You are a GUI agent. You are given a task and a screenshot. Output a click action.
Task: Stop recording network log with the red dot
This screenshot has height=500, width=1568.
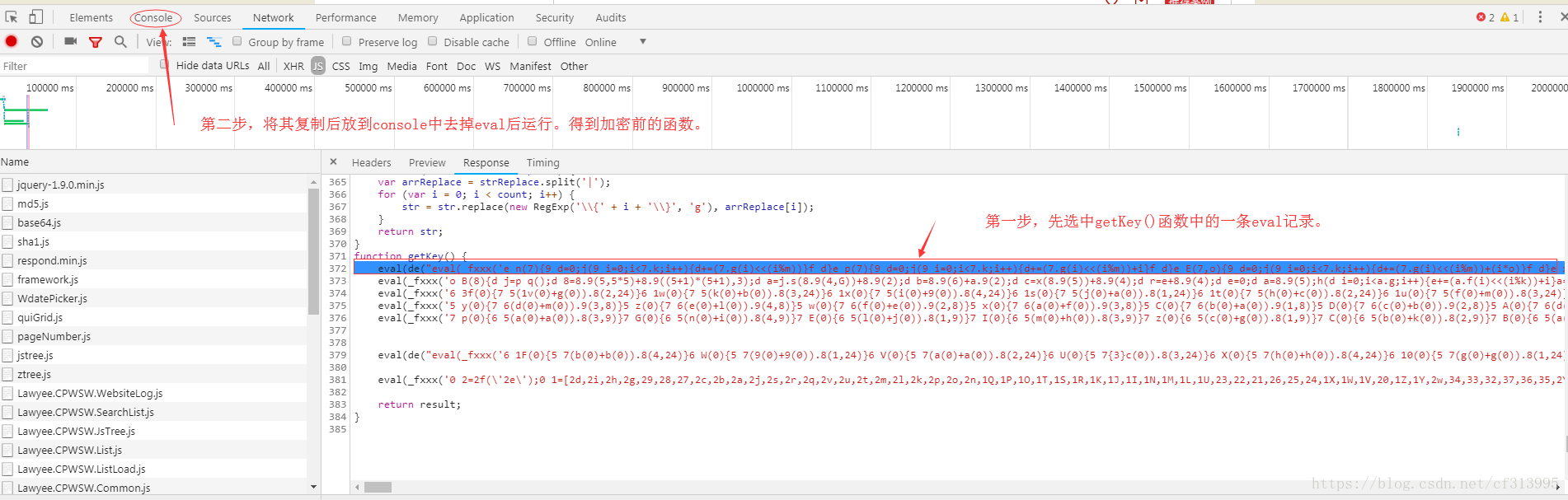tap(12, 41)
